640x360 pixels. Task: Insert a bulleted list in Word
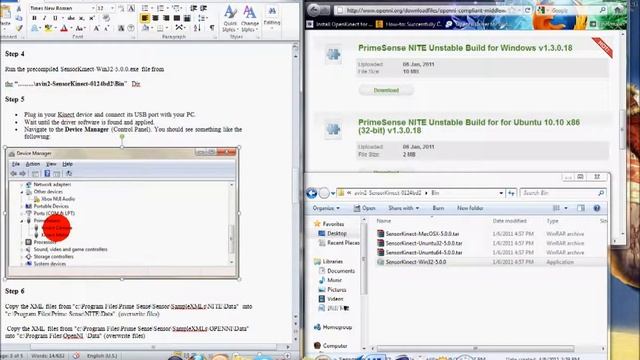pyautogui.click(x=146, y=8)
